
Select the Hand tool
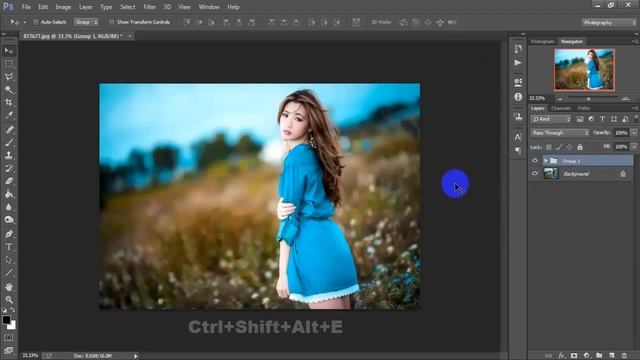pos(9,287)
